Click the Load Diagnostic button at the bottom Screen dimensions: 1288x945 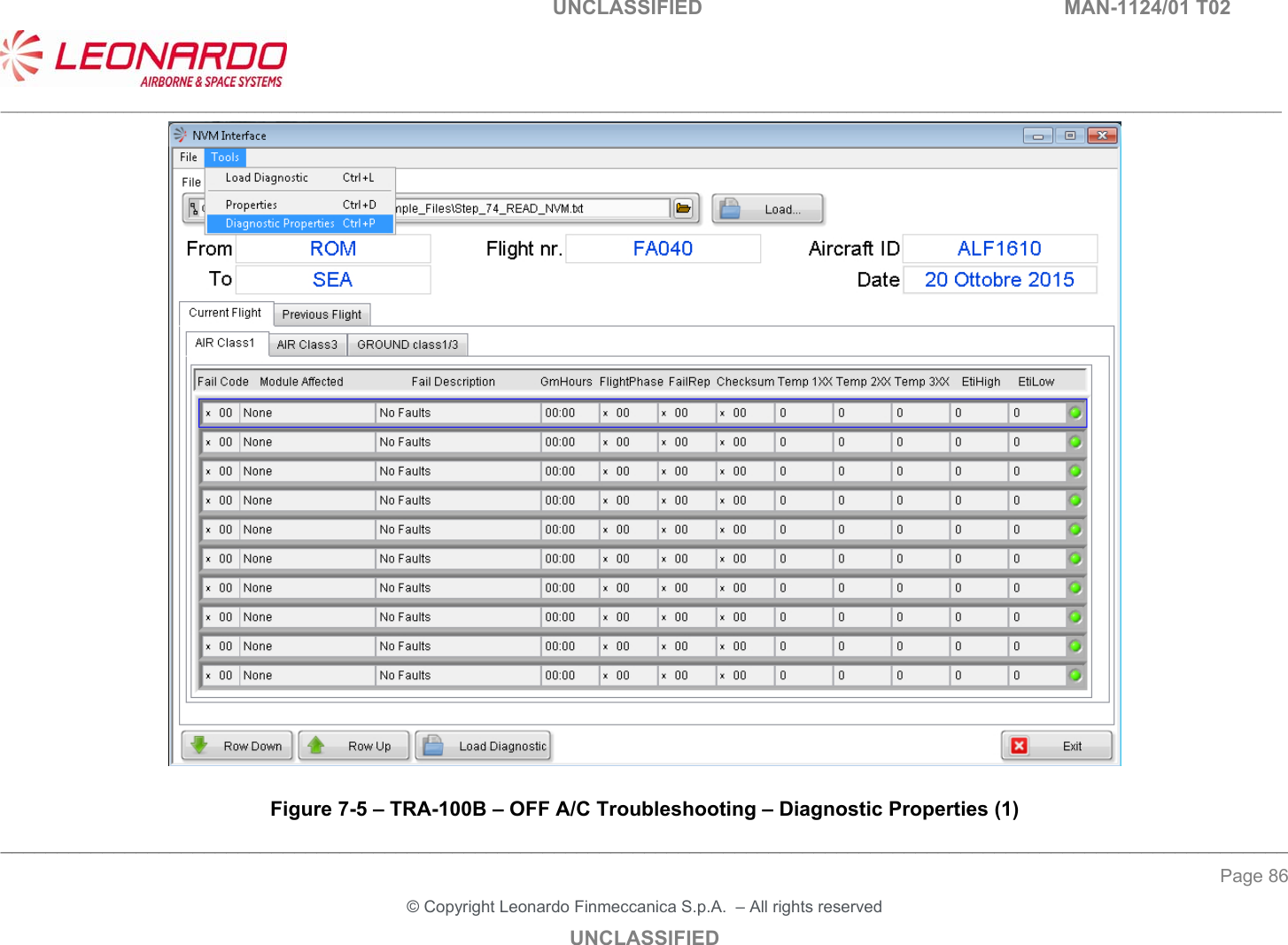(484, 746)
